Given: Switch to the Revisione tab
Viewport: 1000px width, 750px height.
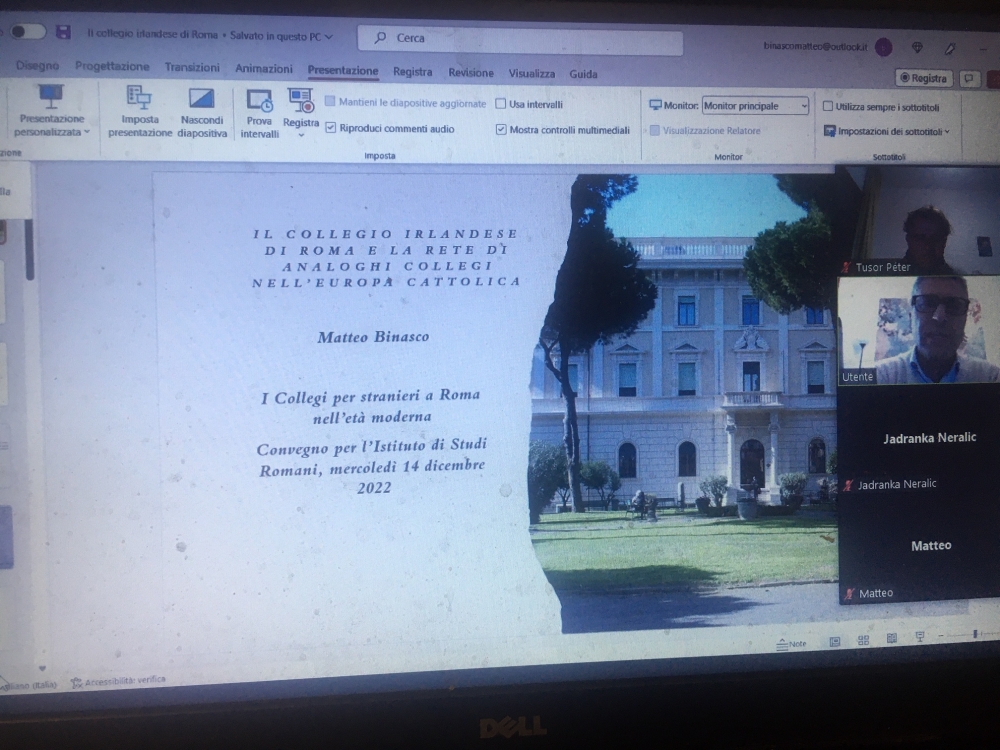Looking at the screenshot, I should pos(471,73).
